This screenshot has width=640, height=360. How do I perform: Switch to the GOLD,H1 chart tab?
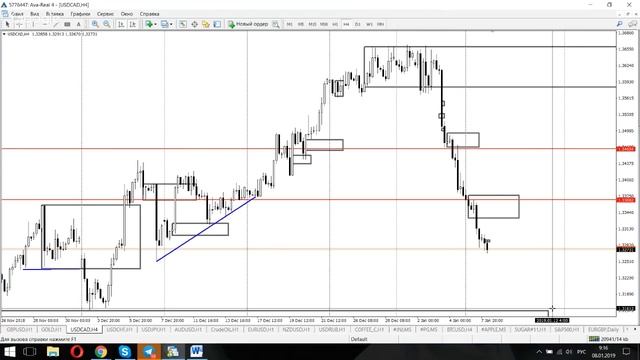pyautogui.click(x=51, y=329)
